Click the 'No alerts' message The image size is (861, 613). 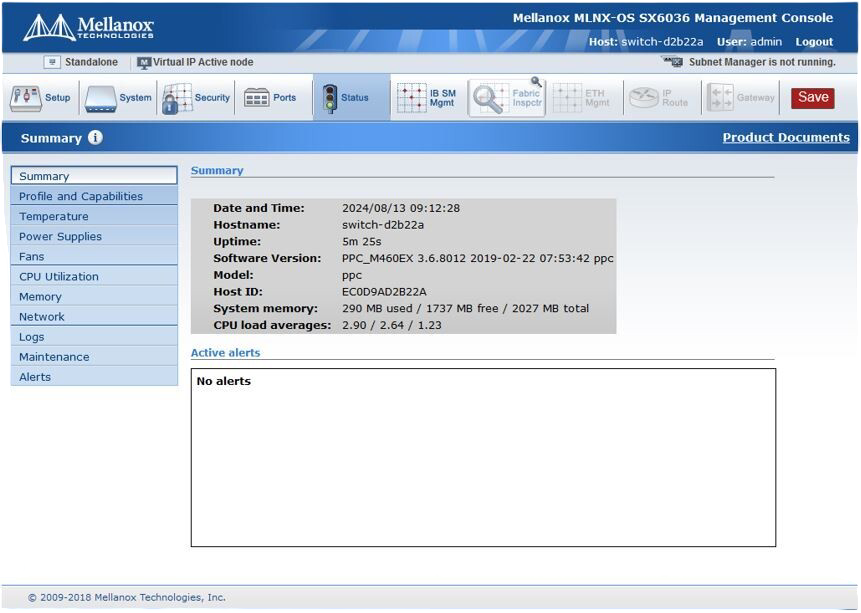pyautogui.click(x=223, y=381)
